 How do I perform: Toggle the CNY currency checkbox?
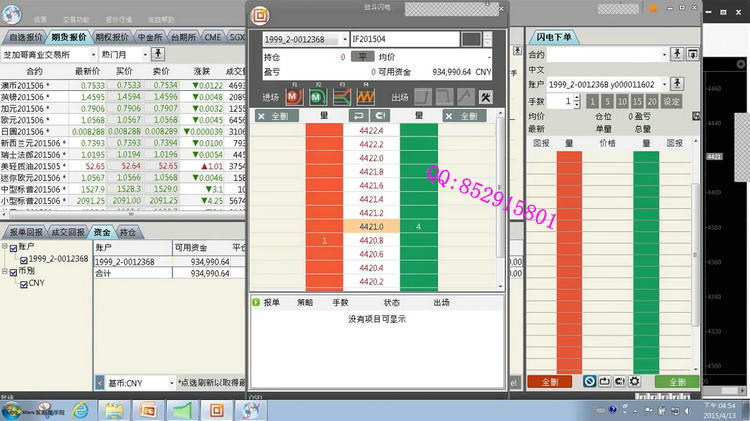23,284
